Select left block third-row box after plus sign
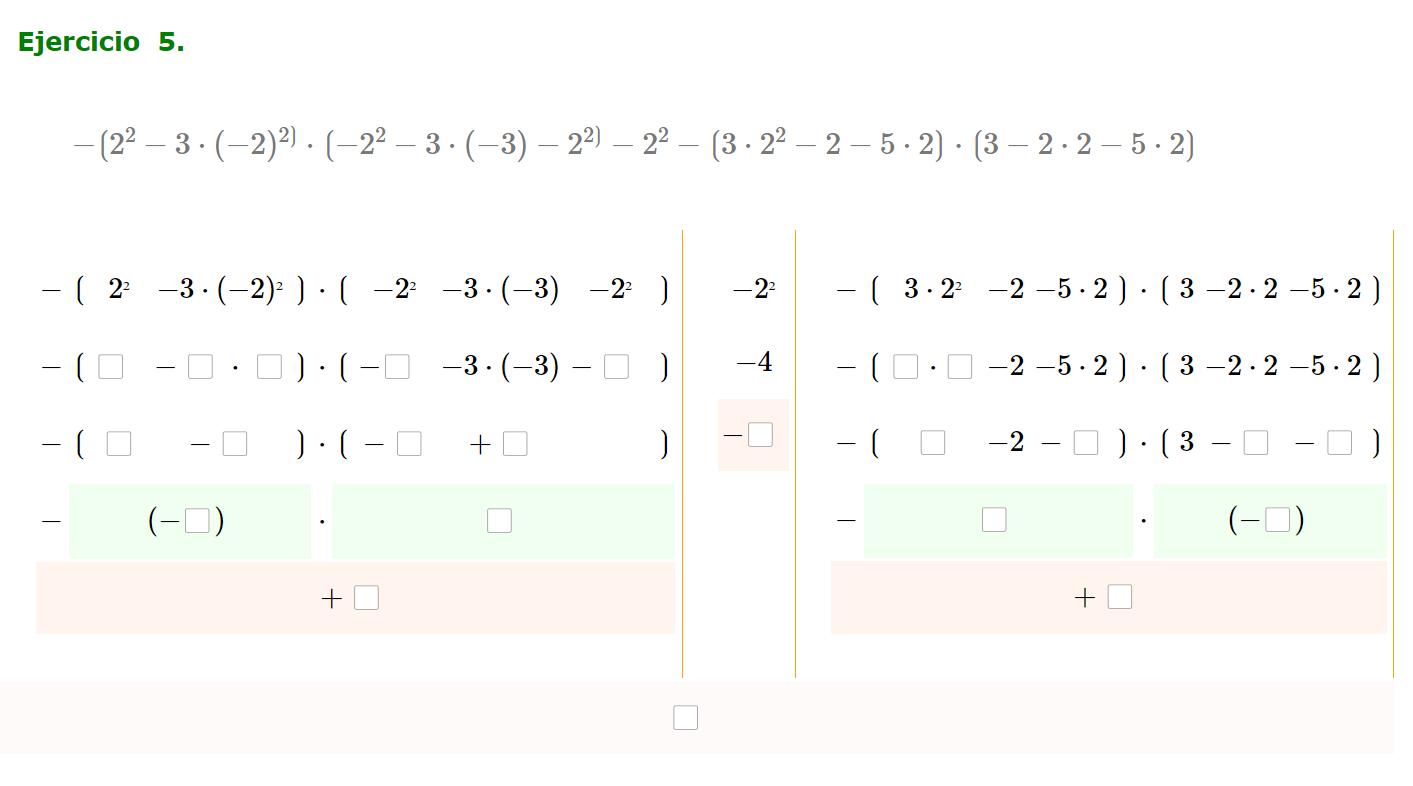Image resolution: width=1413 pixels, height=786 pixels. pos(515,444)
